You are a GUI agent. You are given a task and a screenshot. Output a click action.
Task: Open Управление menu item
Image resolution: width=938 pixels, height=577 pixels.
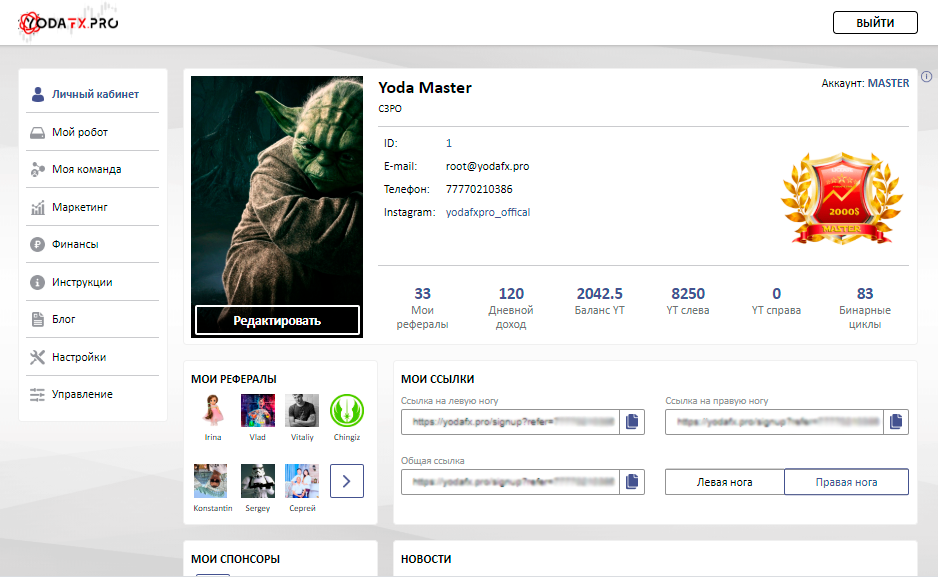(x=93, y=394)
